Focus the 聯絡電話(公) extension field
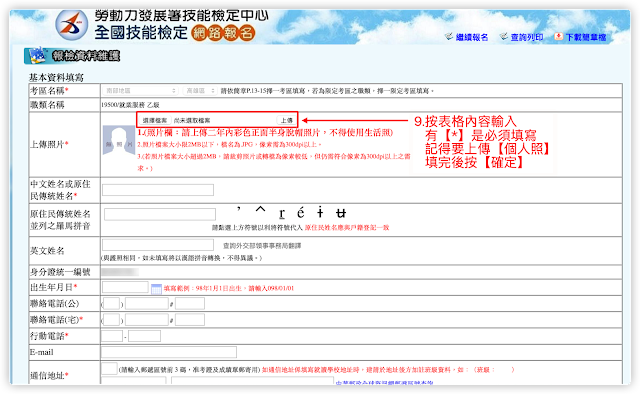Screen dimensions: 640x394 click(190, 303)
